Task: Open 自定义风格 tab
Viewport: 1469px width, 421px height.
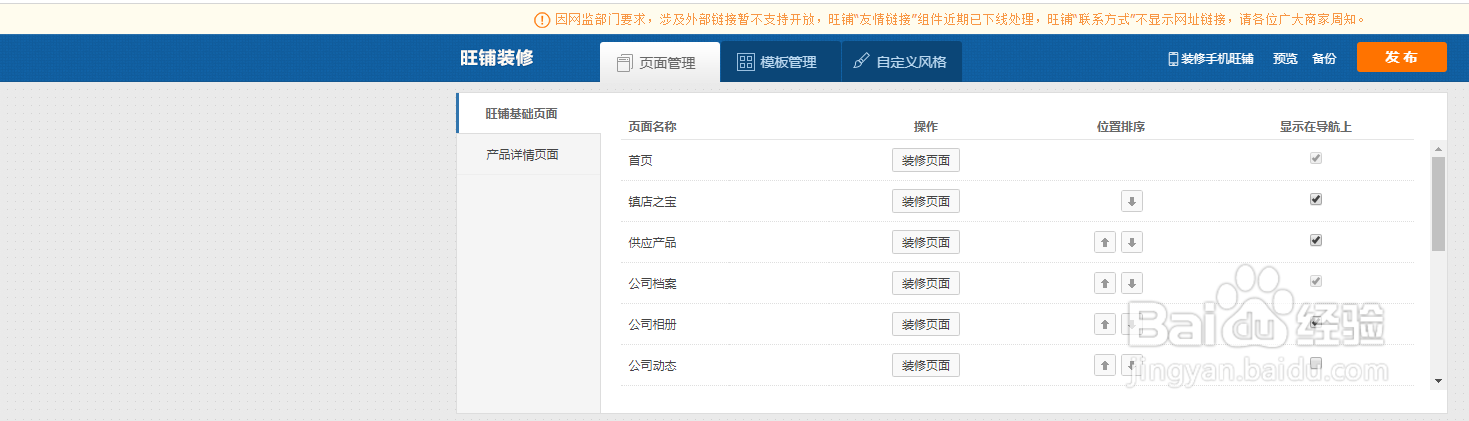Action: coord(901,62)
